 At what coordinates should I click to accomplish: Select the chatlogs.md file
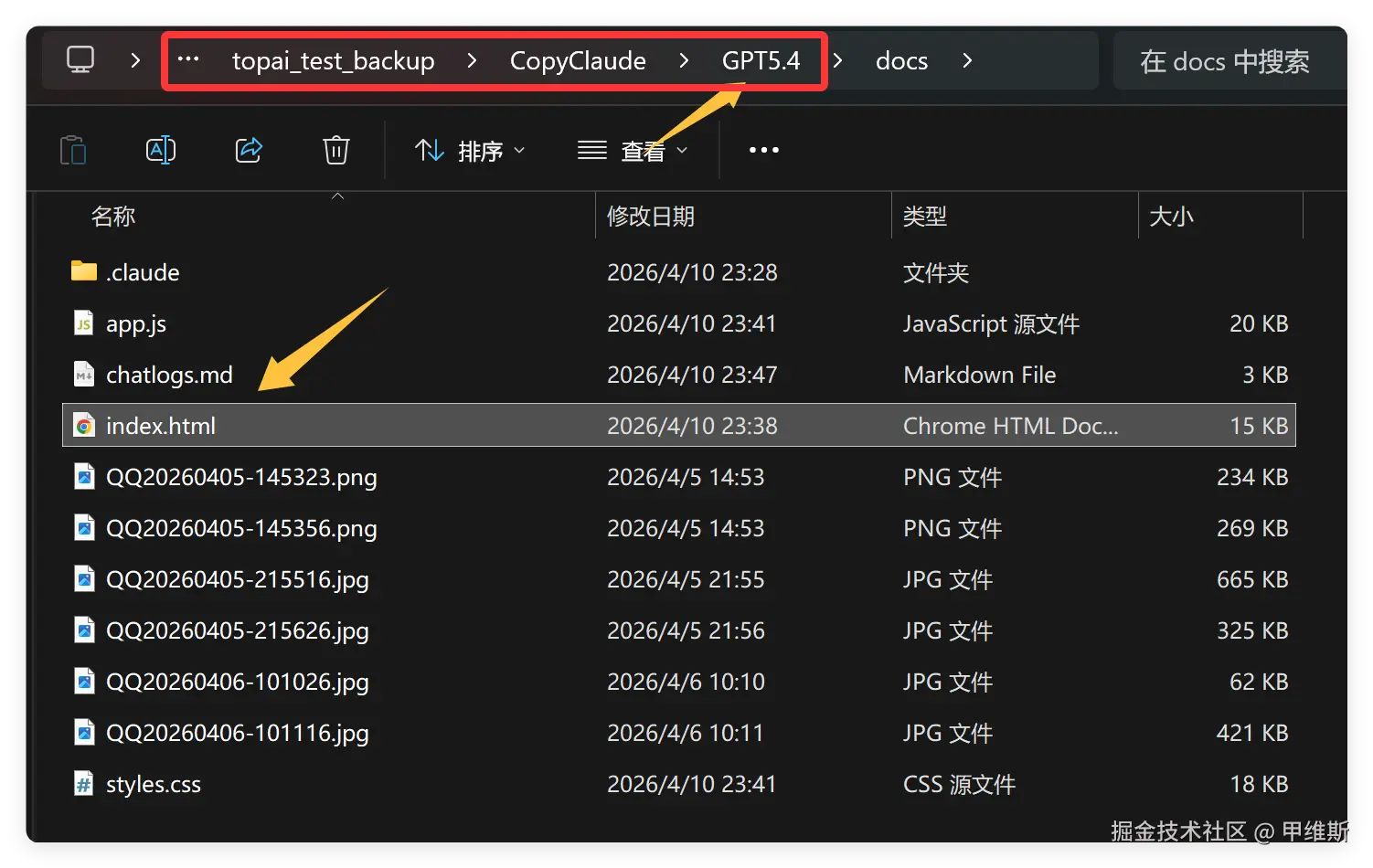tap(169, 375)
